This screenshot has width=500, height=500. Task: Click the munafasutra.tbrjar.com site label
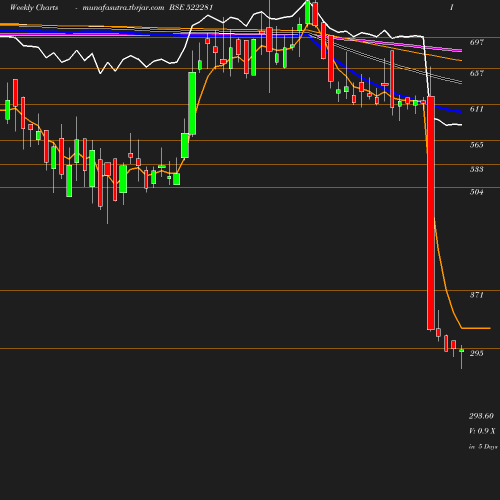click(123, 8)
